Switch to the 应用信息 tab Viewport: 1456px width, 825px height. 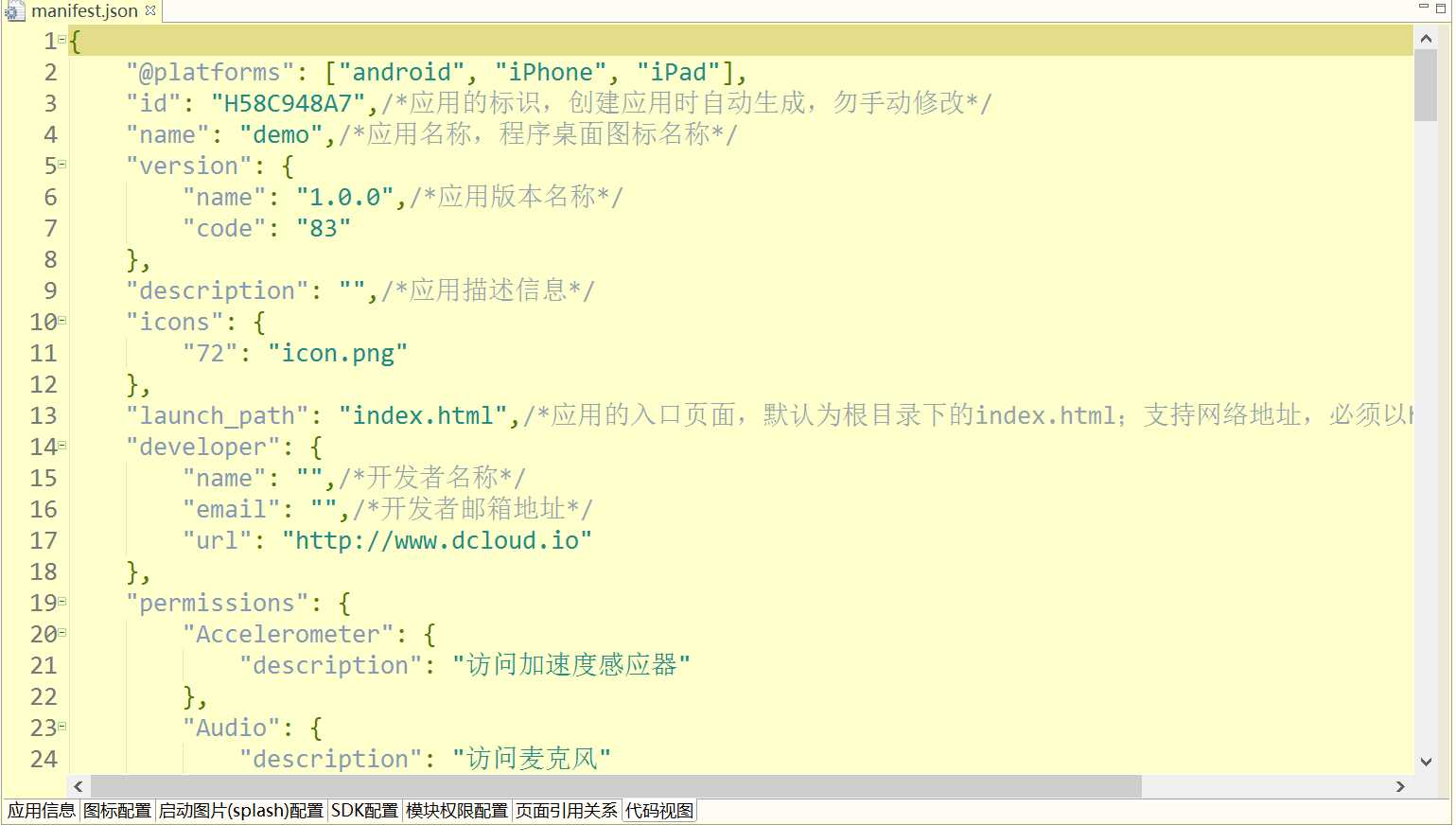point(42,811)
